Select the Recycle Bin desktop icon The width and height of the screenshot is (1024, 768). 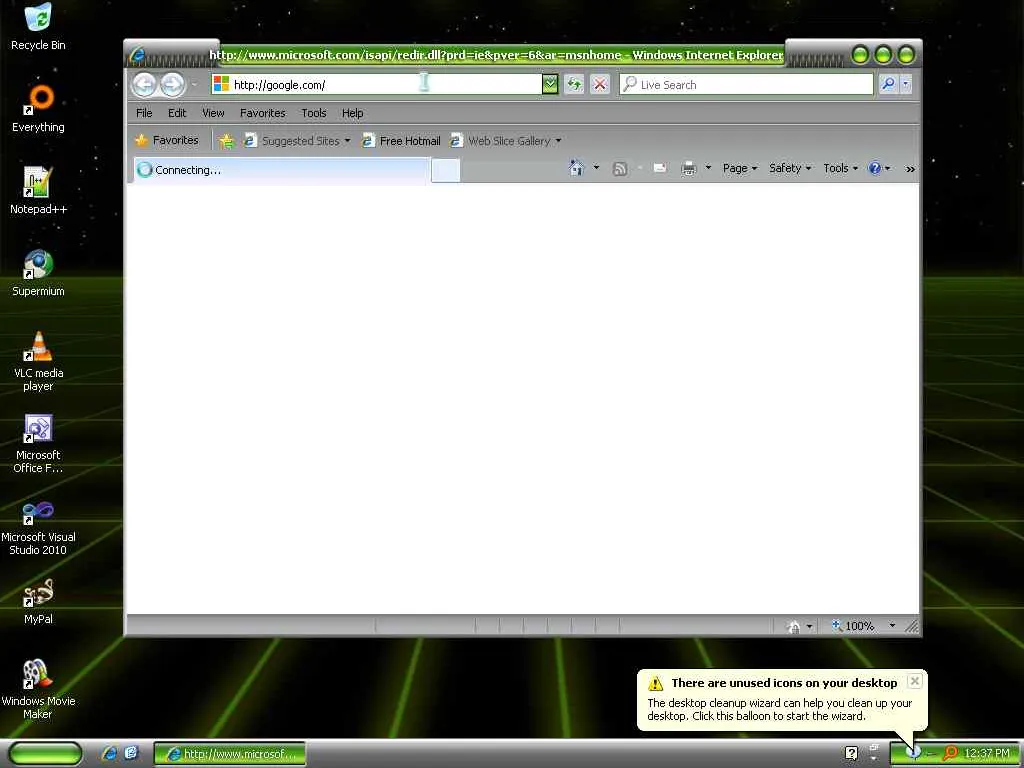(38, 26)
